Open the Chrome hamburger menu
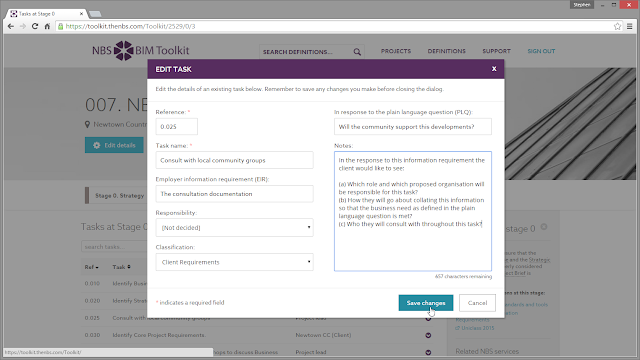 coord(630,26)
